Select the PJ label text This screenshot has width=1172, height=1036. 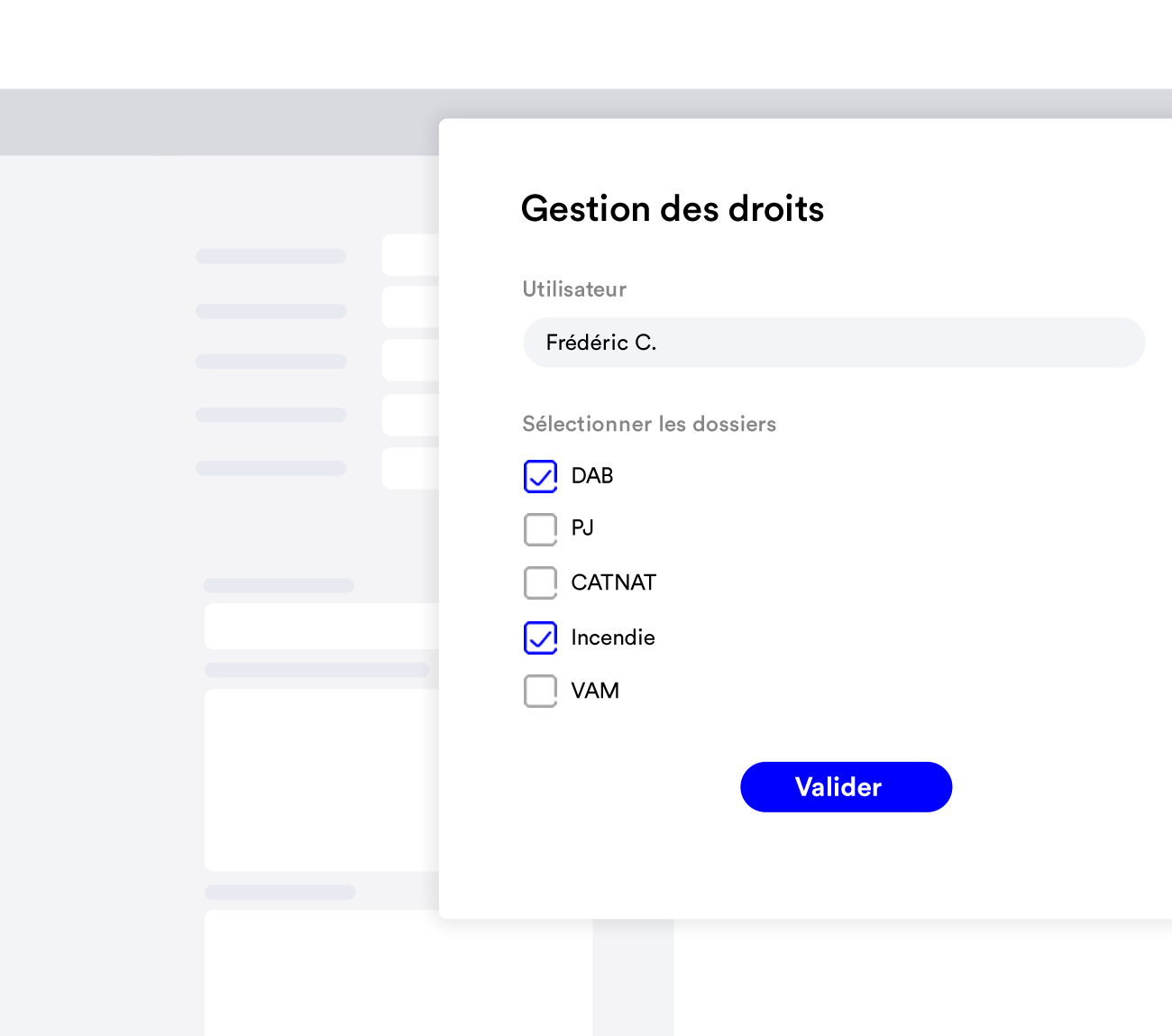click(582, 528)
